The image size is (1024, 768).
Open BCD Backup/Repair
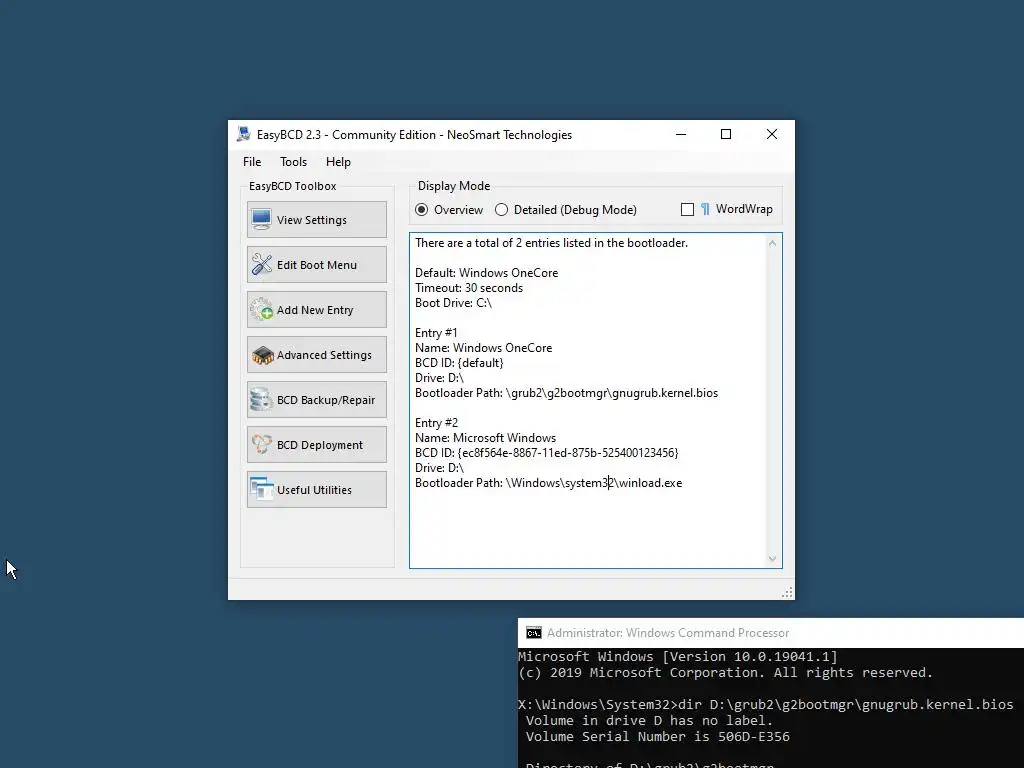click(317, 400)
